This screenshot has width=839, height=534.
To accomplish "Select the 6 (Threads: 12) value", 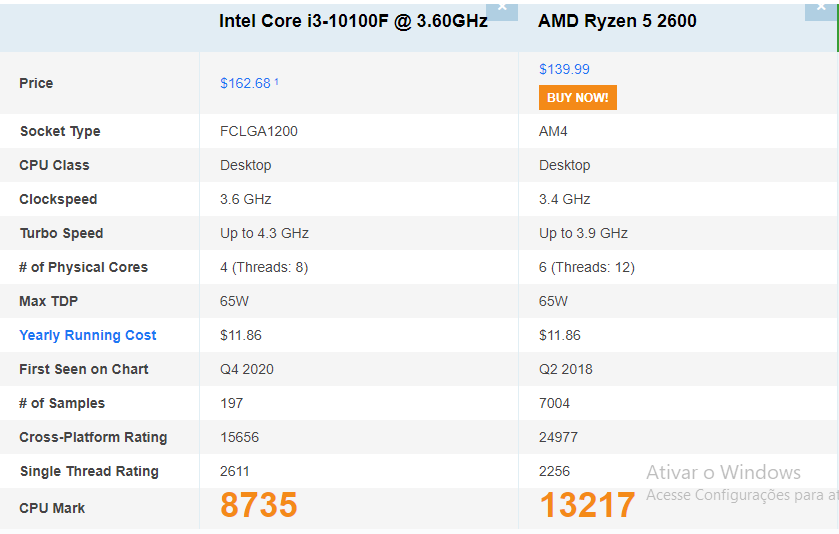I will (586, 267).
